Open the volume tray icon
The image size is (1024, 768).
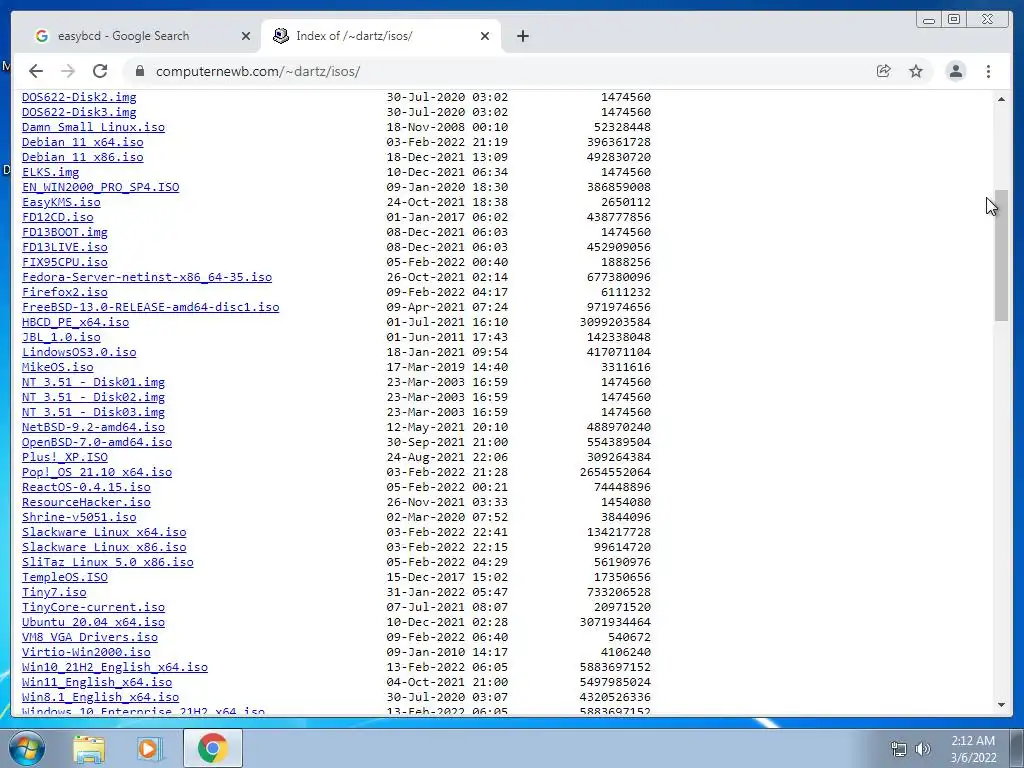click(923, 749)
